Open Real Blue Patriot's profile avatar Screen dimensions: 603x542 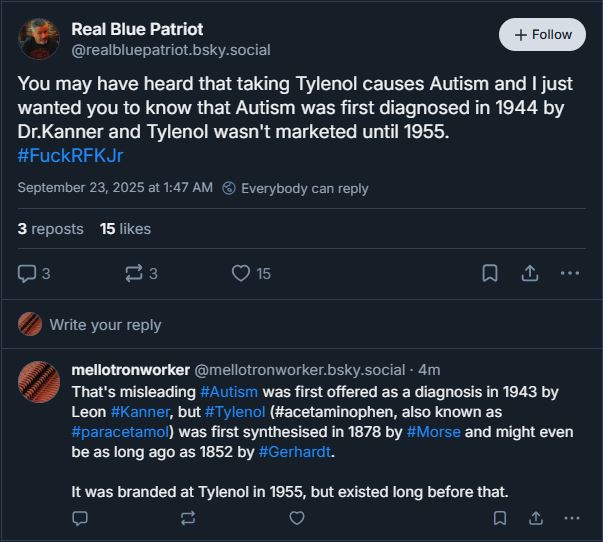[39, 39]
